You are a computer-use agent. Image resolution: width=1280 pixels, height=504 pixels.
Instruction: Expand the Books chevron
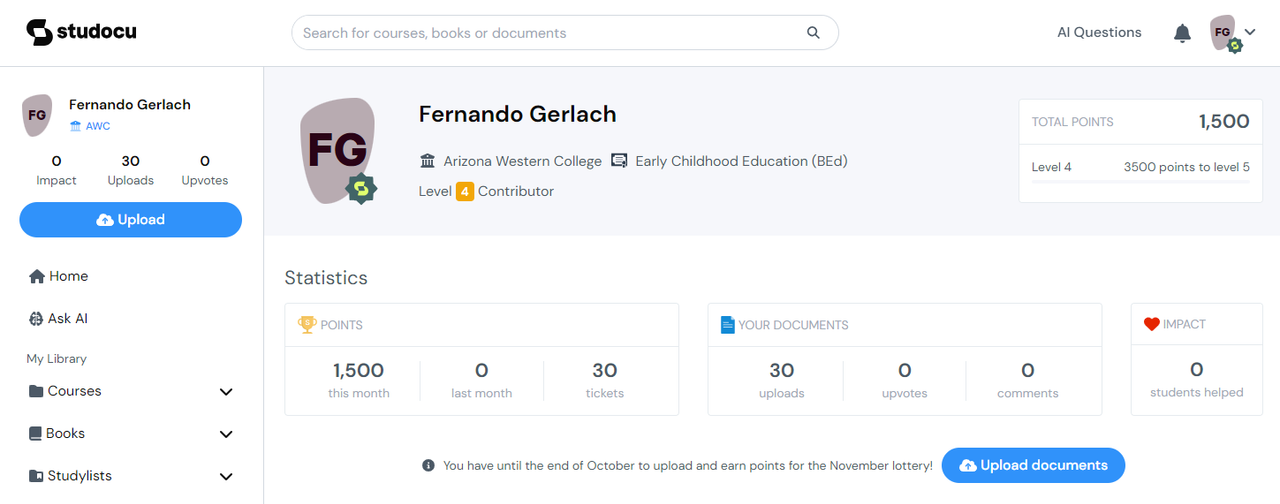tap(226, 434)
